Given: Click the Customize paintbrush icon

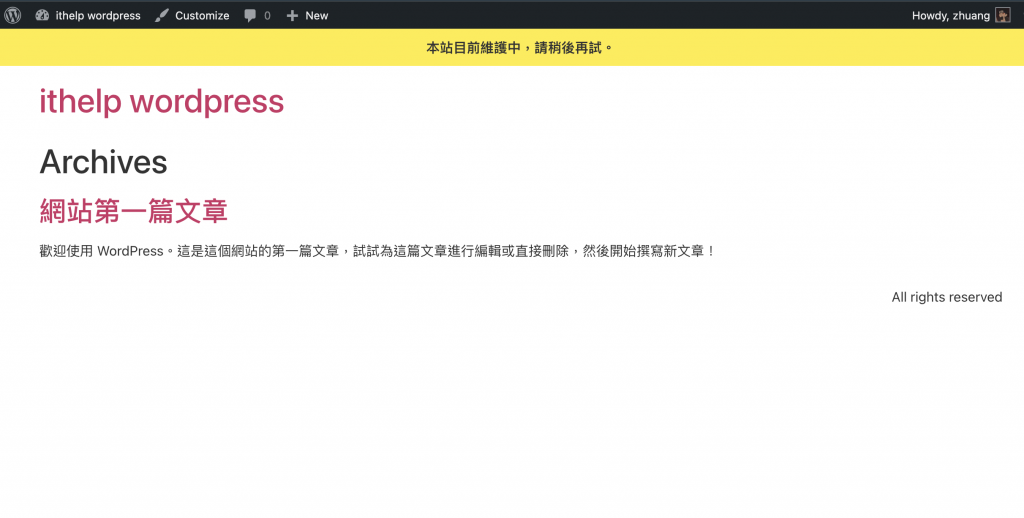Looking at the screenshot, I should point(161,15).
